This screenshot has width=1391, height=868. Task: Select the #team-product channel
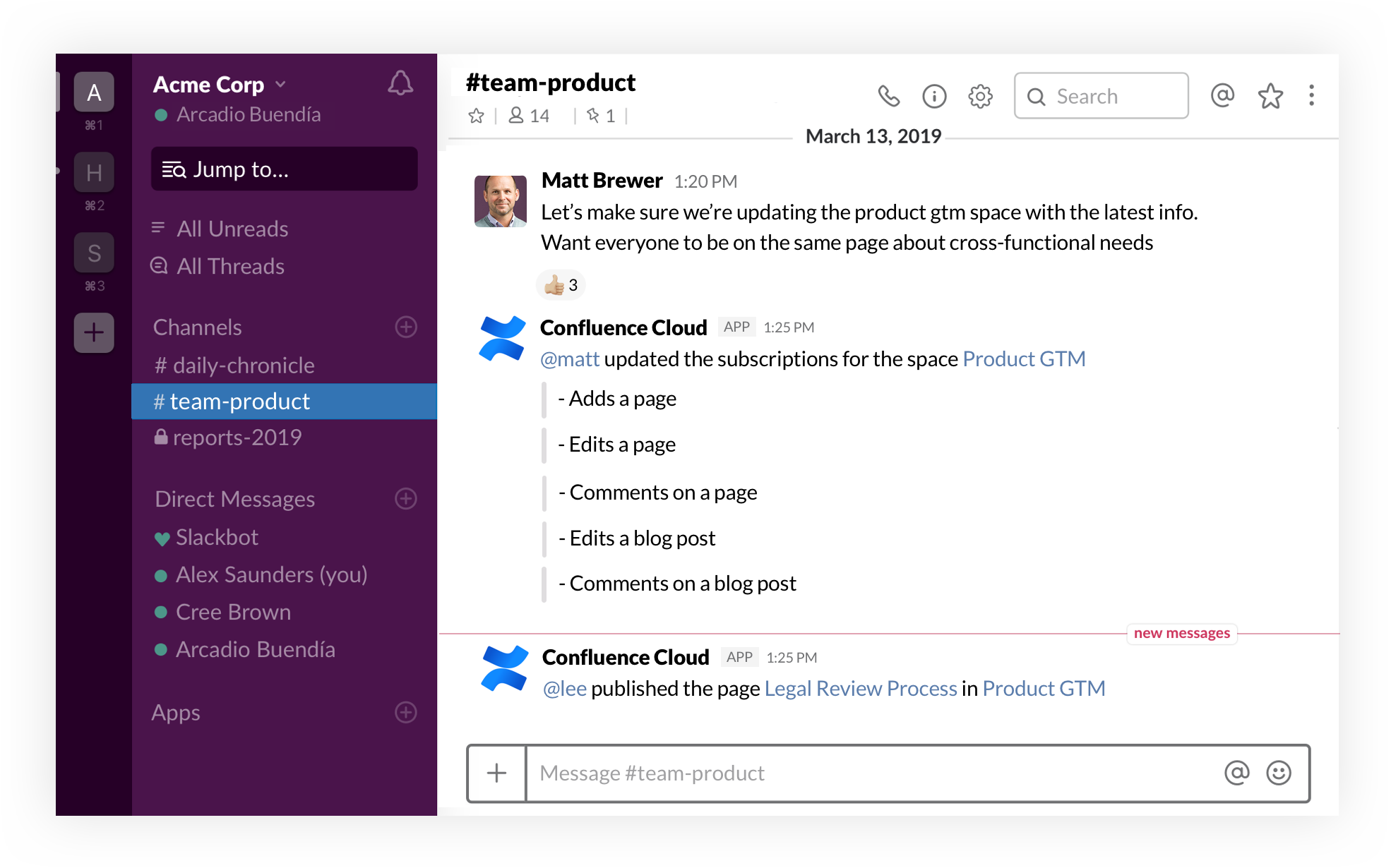284,402
